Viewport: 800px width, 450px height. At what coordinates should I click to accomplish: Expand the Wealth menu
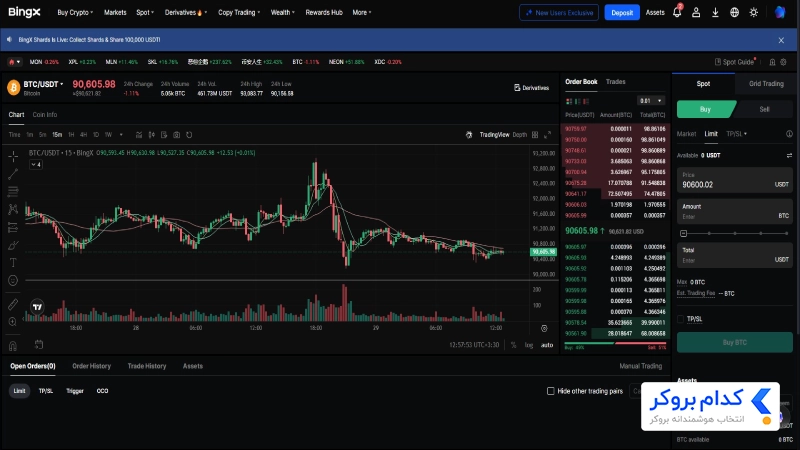click(x=283, y=12)
